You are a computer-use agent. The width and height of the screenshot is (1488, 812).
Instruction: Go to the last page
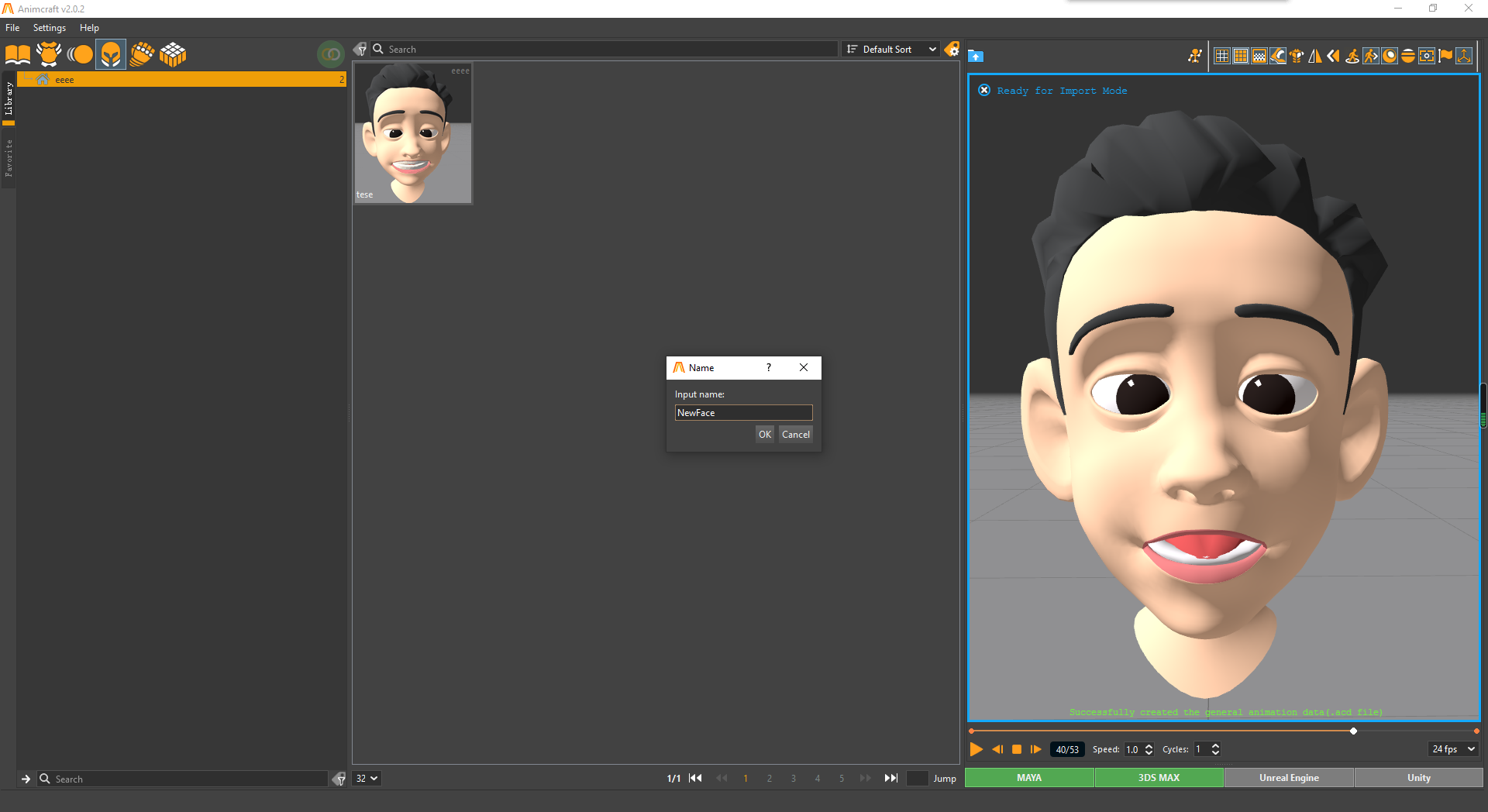pyautogui.click(x=891, y=779)
